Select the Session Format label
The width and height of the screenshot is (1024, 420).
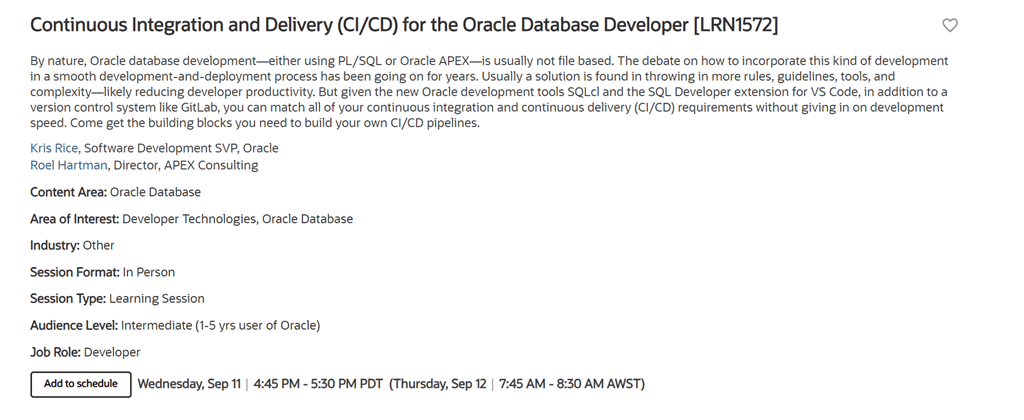tap(75, 272)
